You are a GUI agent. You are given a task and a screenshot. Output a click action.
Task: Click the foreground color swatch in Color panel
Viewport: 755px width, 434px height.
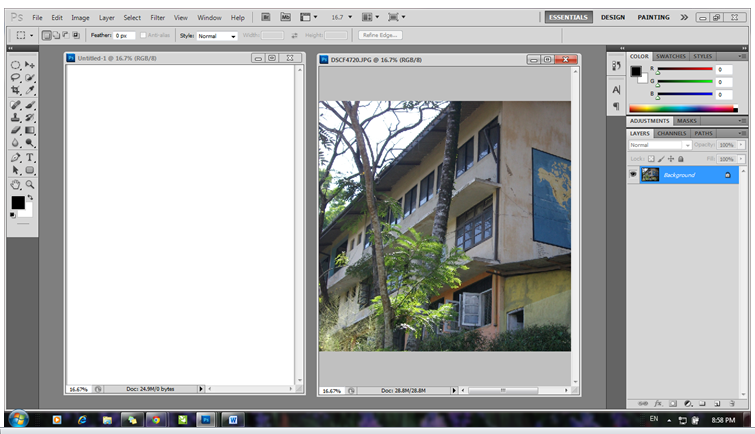click(x=636, y=71)
